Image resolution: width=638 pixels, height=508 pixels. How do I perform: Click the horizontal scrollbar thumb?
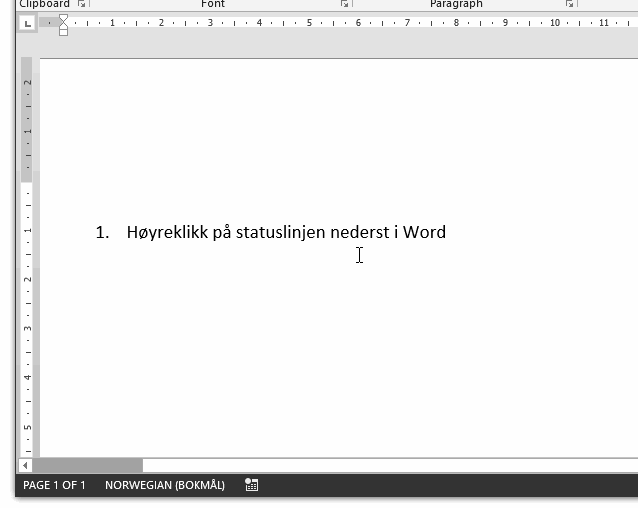pos(87,465)
